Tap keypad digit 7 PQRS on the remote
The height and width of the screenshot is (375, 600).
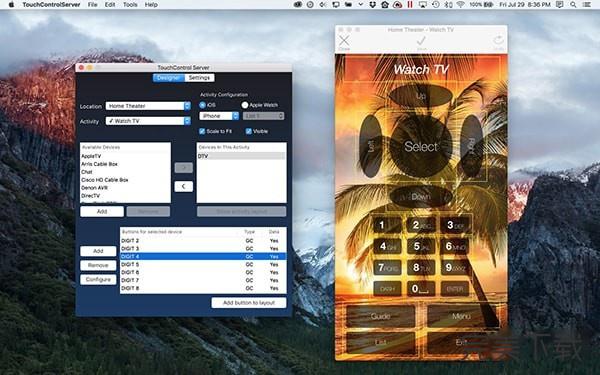tap(388, 267)
